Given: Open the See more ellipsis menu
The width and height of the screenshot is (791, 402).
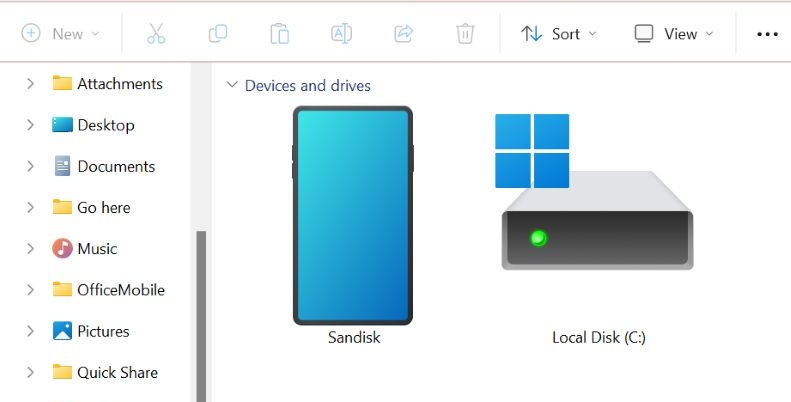Looking at the screenshot, I should 767,34.
